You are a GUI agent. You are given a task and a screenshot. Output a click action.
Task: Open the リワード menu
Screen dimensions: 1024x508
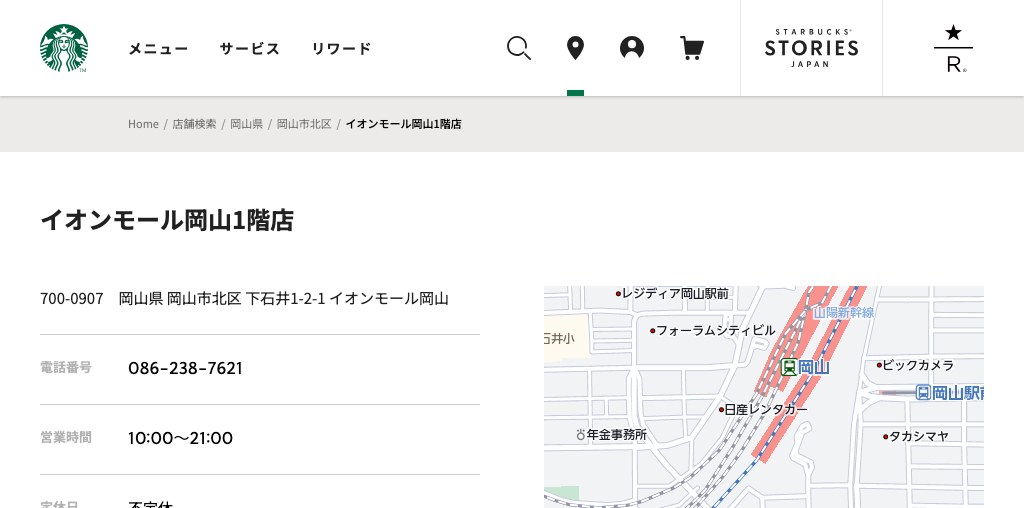[342, 49]
